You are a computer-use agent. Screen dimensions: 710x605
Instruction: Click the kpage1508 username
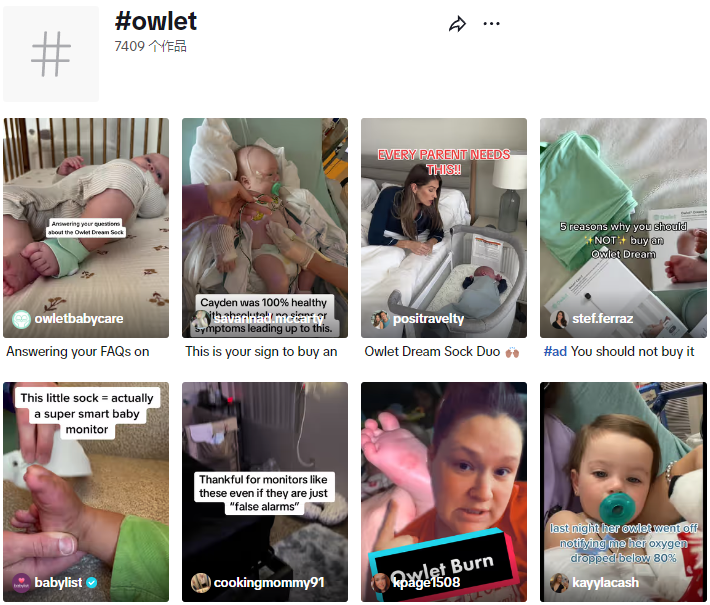click(427, 582)
